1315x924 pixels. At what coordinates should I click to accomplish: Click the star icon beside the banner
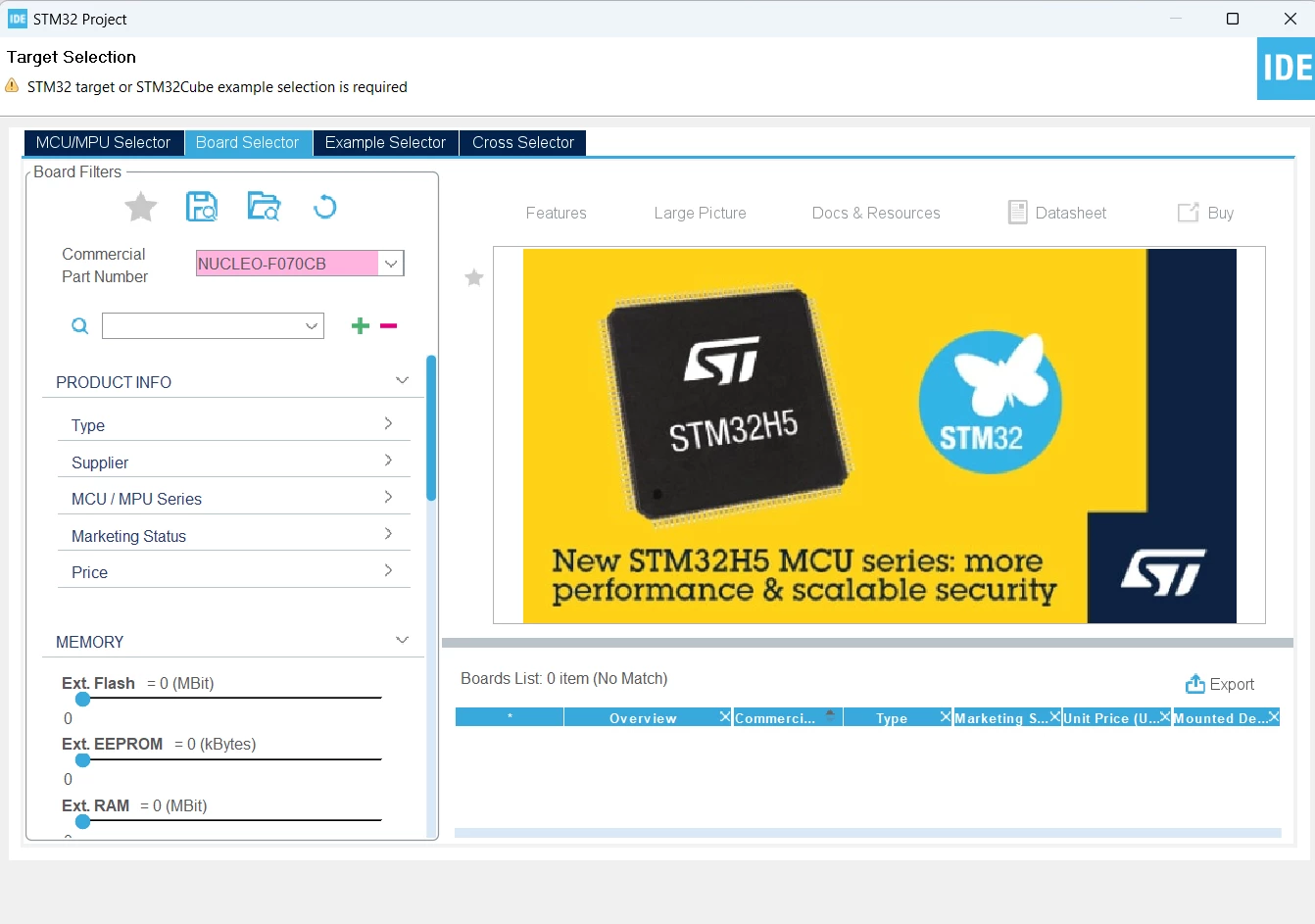click(474, 277)
